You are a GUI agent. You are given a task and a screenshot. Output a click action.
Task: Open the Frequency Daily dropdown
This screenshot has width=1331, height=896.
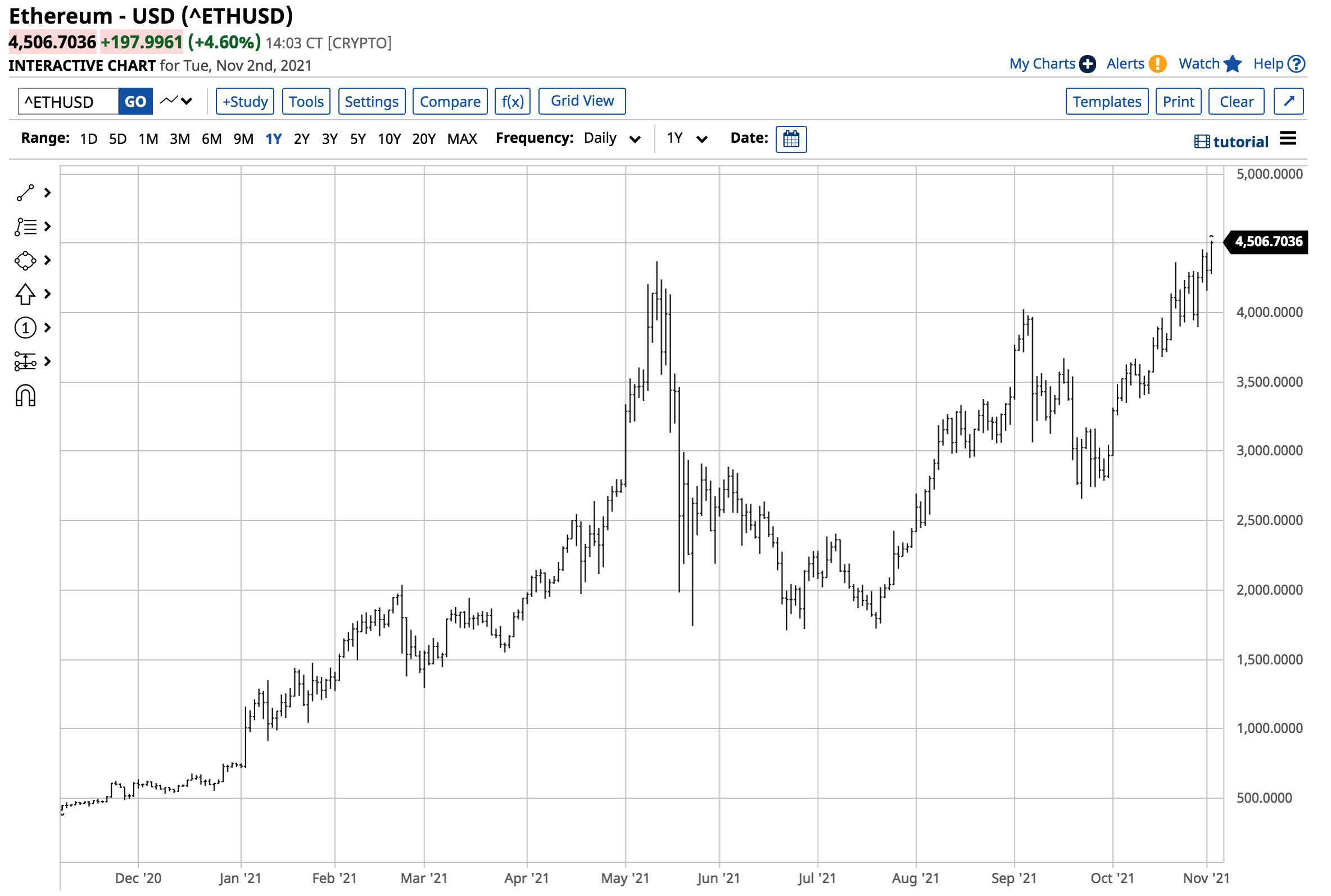pos(612,138)
